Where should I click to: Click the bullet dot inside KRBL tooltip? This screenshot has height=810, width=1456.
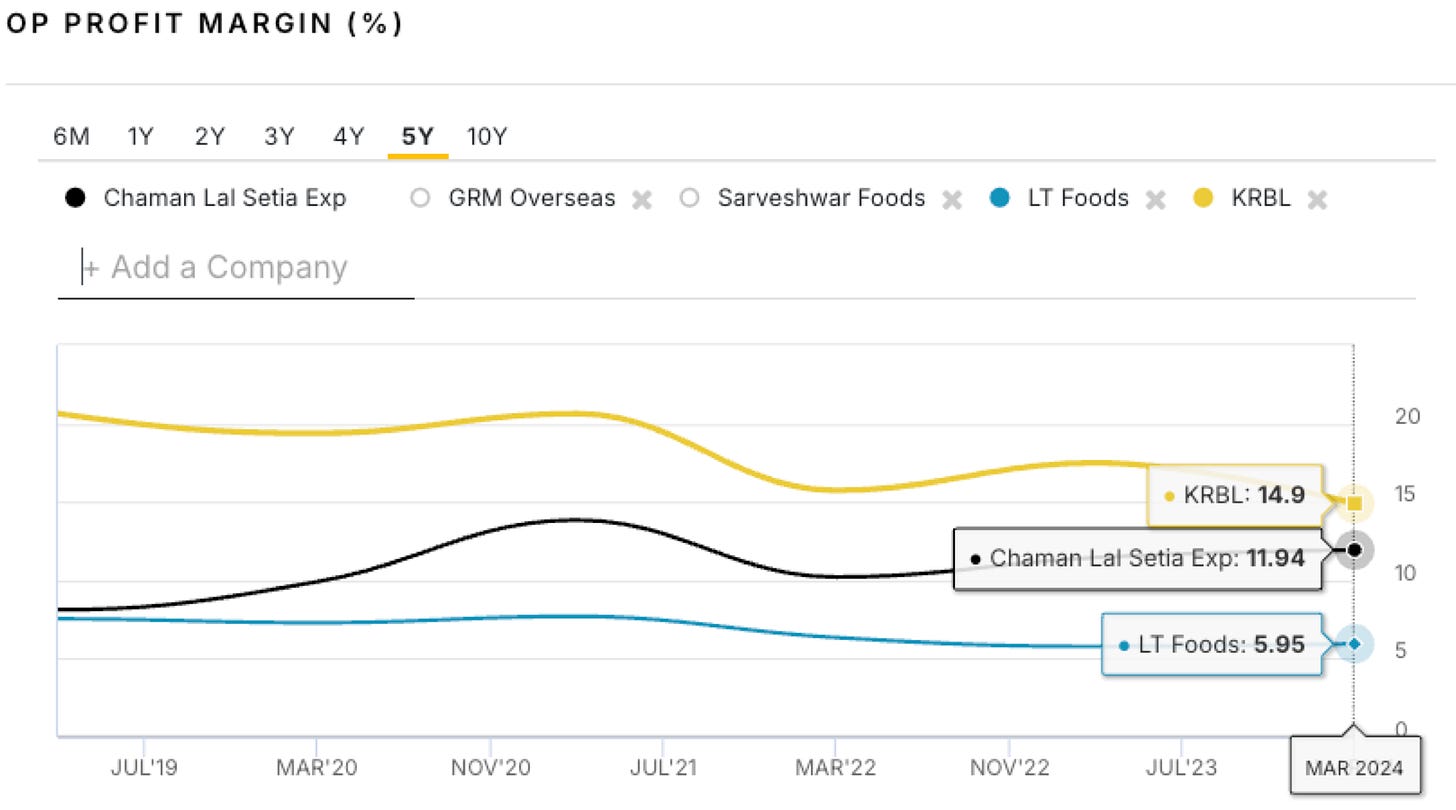(1167, 495)
